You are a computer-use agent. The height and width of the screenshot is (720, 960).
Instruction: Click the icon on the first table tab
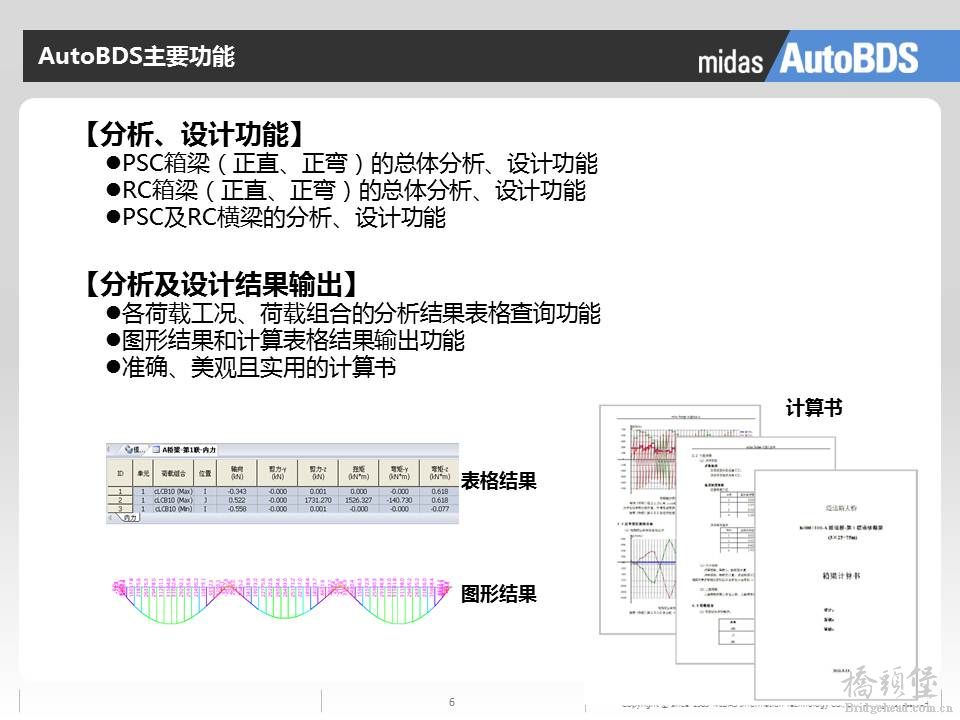129,449
